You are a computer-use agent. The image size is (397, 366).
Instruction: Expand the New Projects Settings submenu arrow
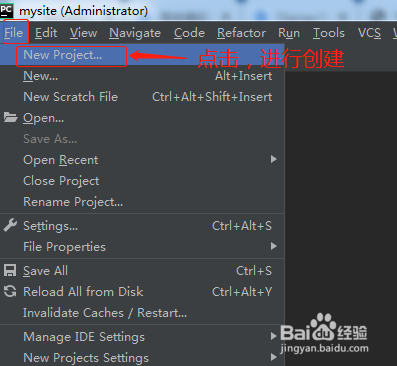pos(274,357)
